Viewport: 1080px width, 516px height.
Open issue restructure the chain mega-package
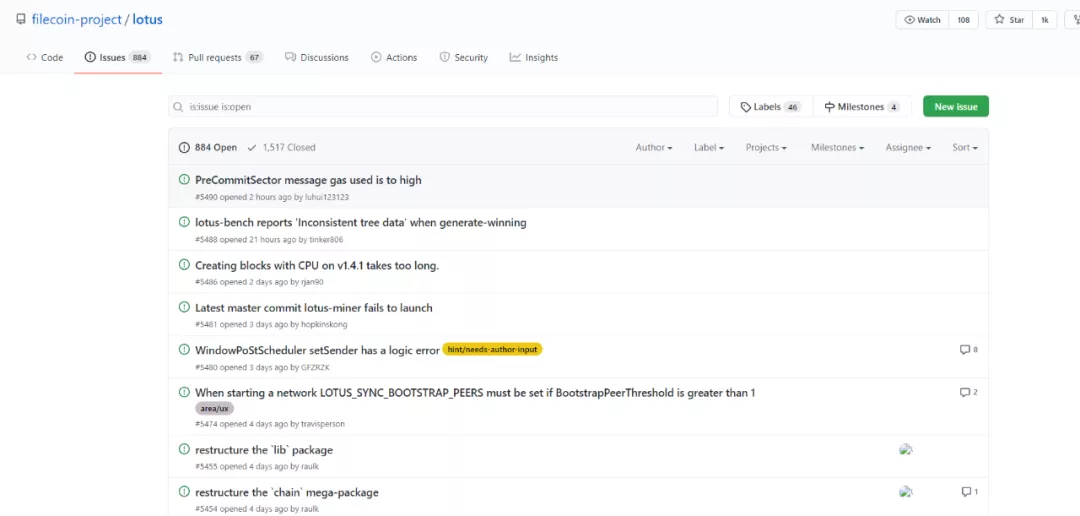(287, 493)
